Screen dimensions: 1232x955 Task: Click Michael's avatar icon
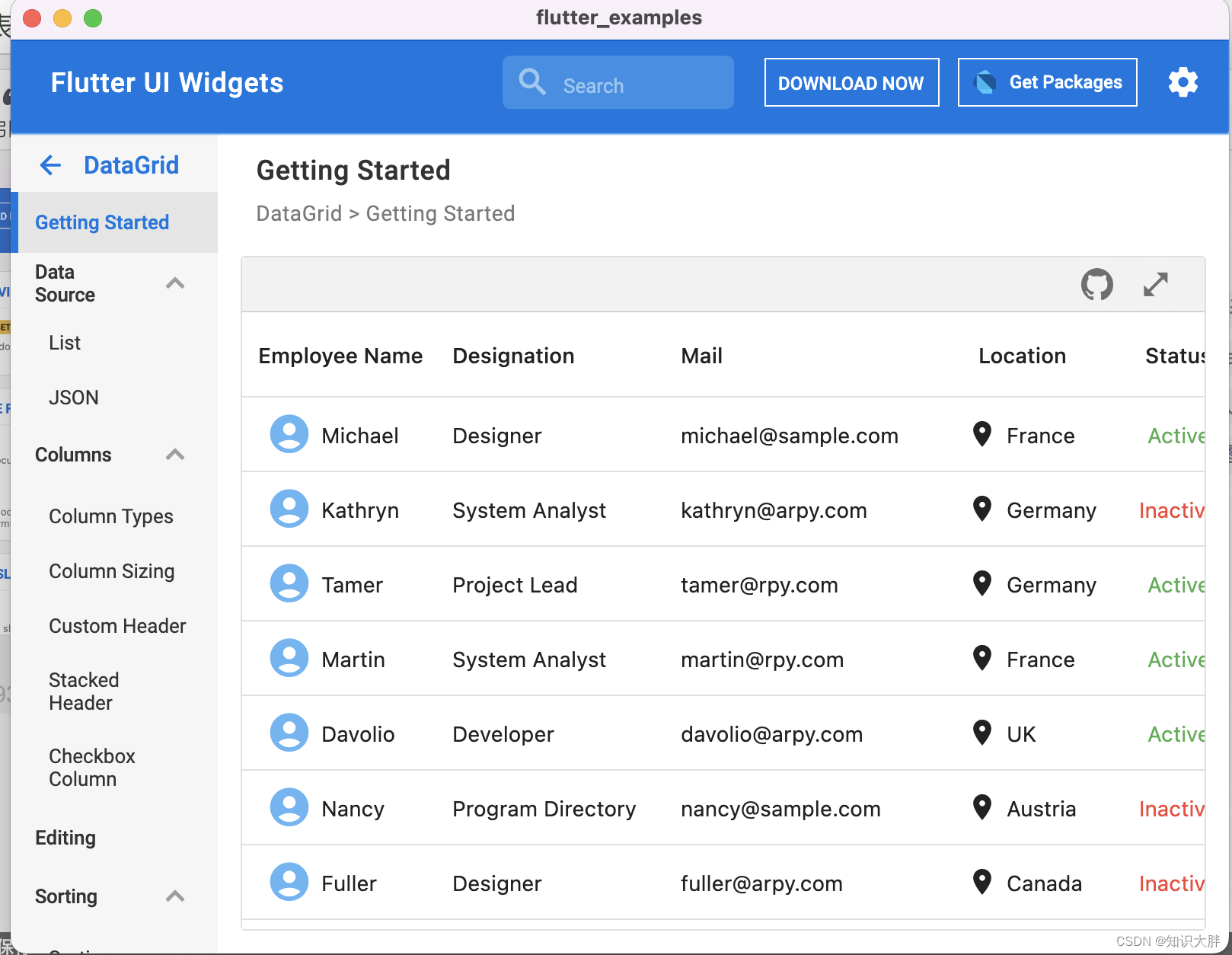(x=289, y=434)
